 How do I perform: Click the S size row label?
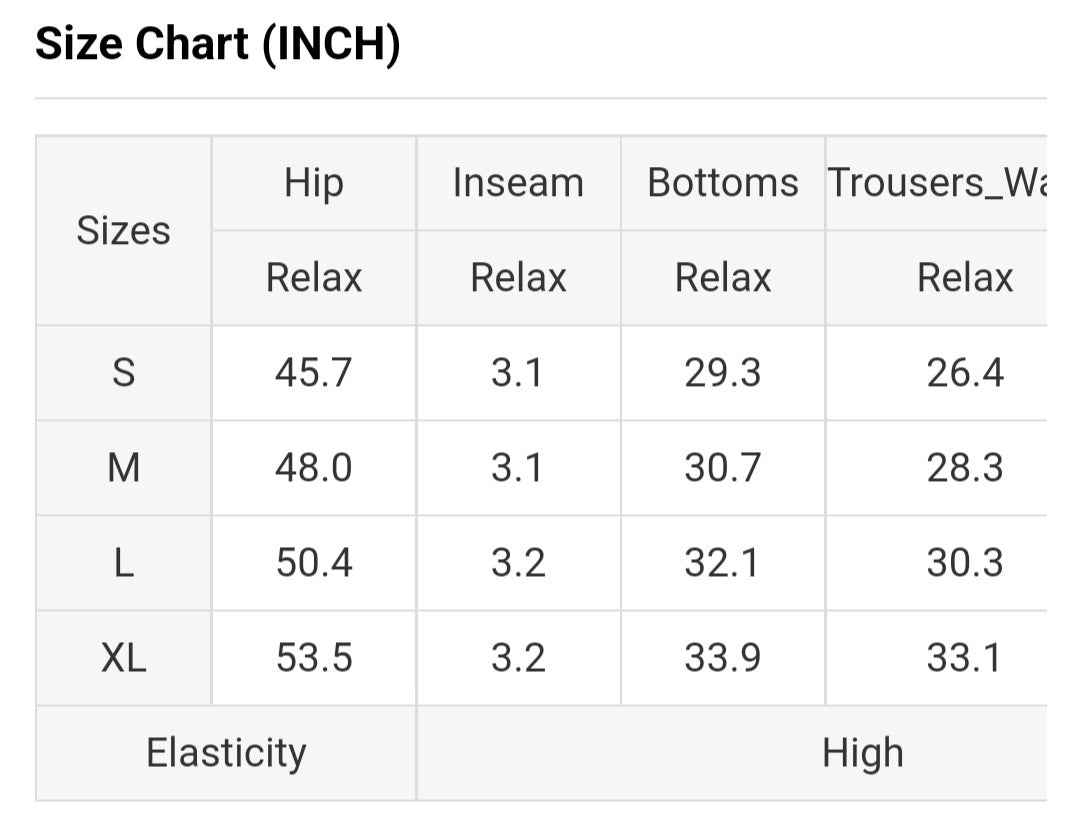point(123,373)
